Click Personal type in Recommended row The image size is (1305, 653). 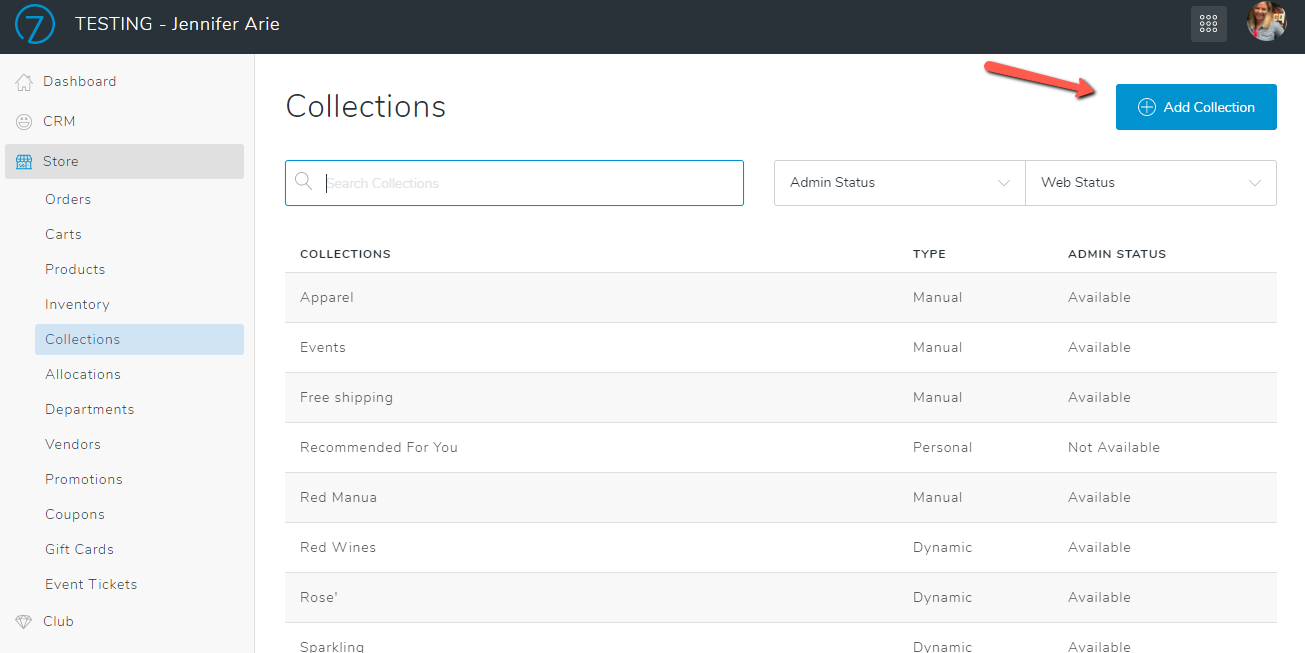(942, 447)
